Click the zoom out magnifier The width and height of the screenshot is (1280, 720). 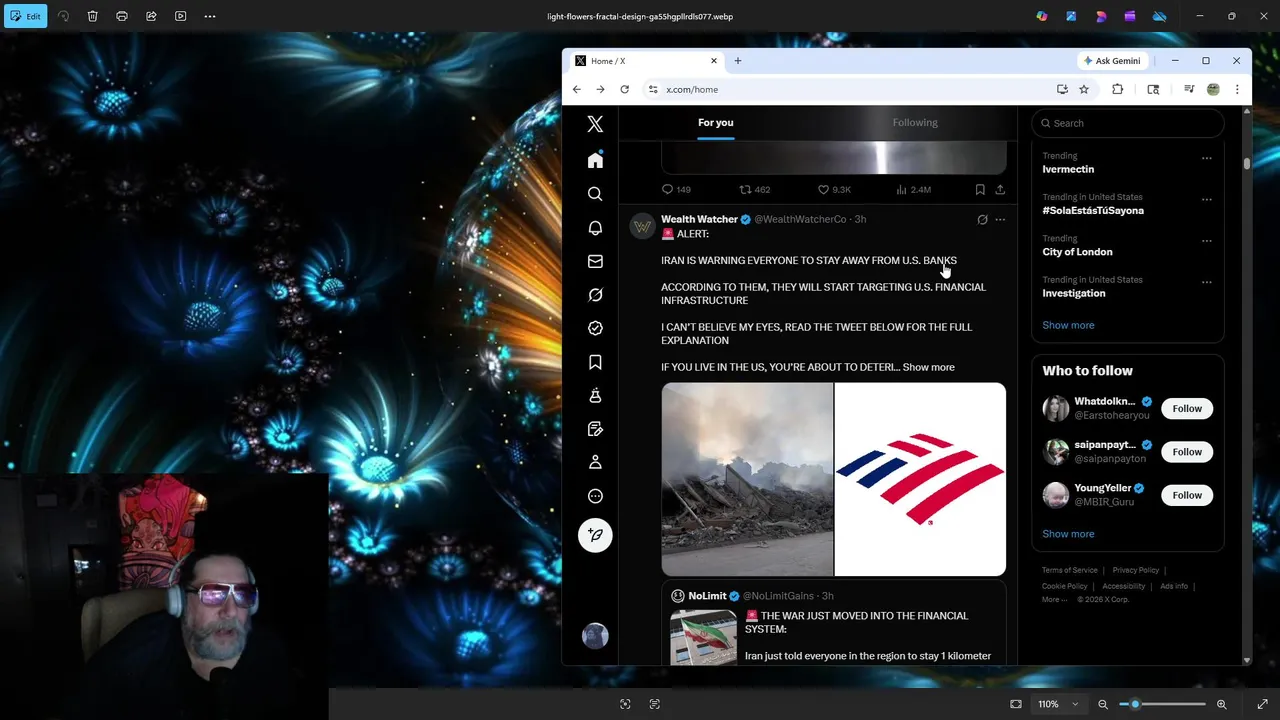point(1103,704)
